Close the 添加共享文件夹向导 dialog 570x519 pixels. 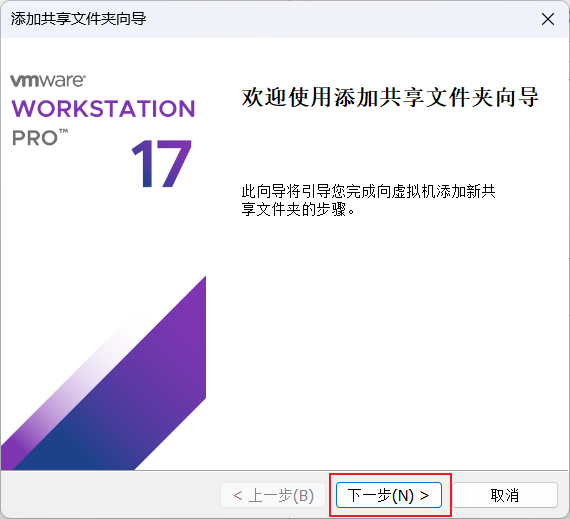[547, 19]
